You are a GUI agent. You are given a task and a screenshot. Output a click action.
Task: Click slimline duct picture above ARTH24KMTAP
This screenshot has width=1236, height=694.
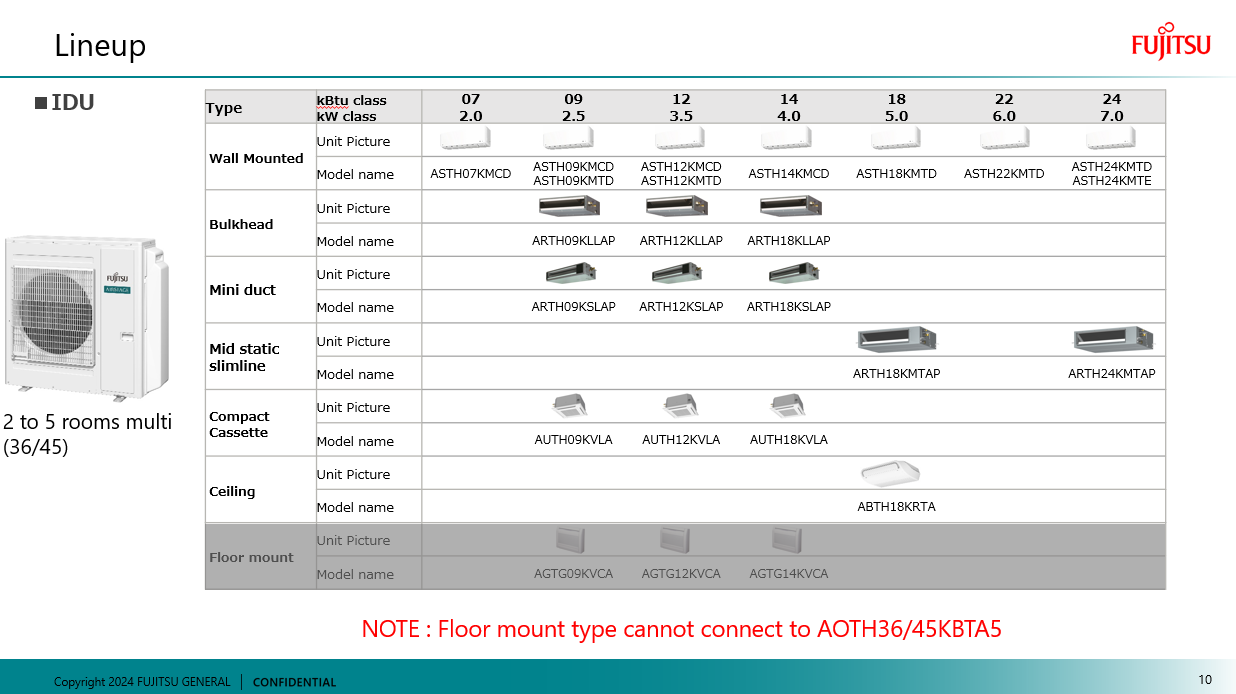point(1113,339)
